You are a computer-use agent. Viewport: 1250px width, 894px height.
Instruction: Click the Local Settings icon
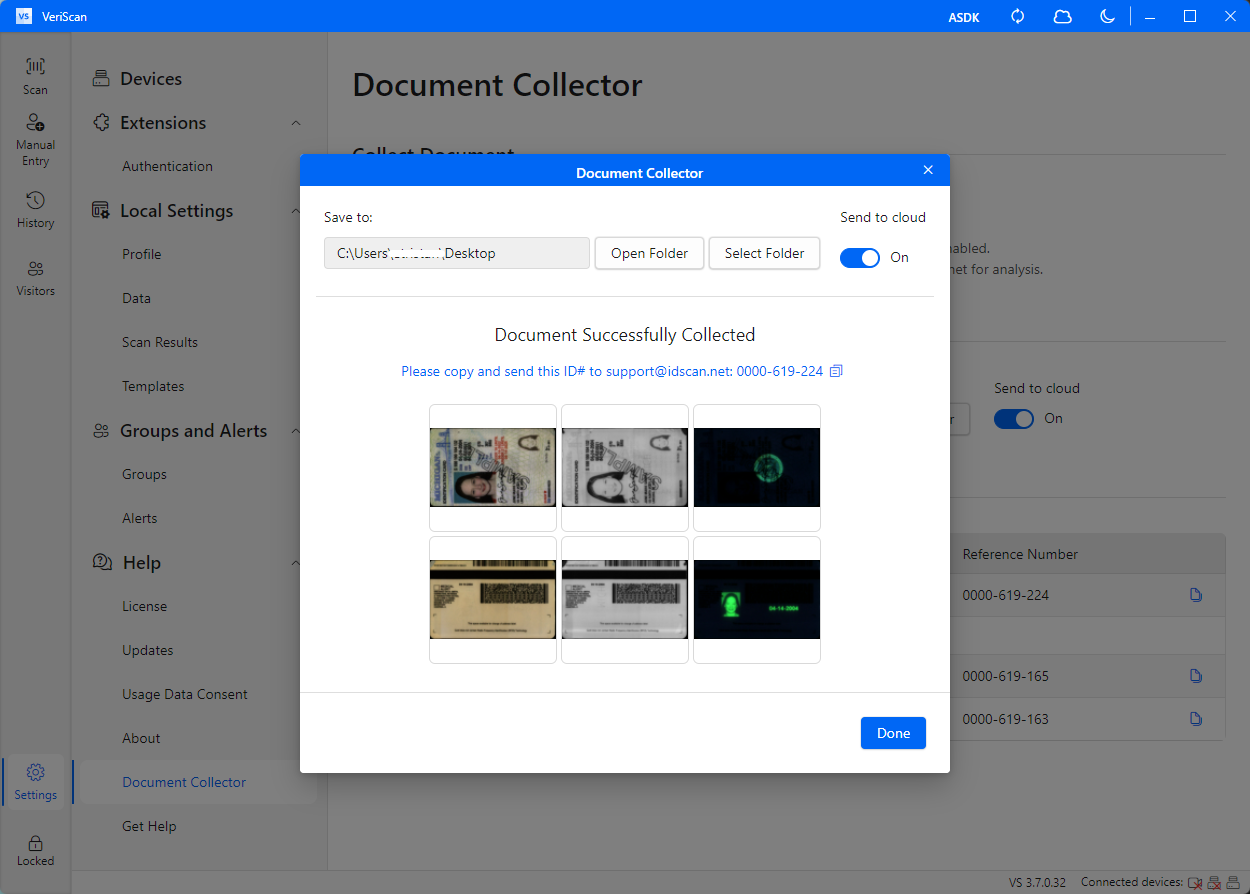[x=101, y=211]
